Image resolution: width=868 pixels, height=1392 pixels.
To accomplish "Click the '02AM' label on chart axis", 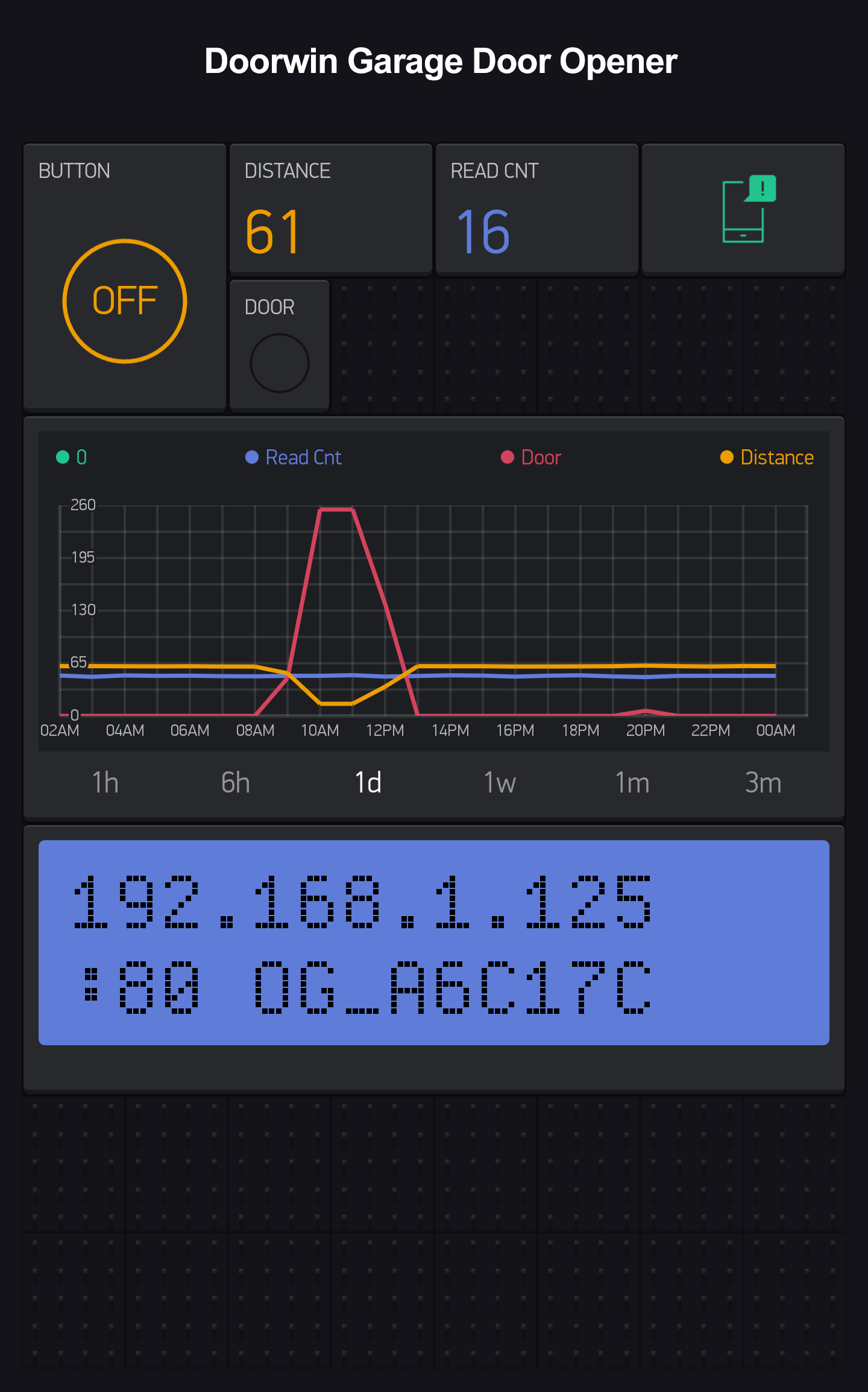I will coord(60,730).
